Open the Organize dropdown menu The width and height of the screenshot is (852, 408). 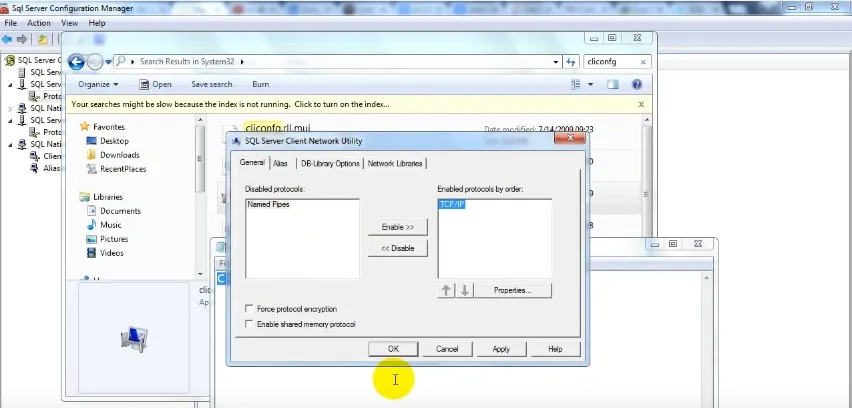(x=98, y=84)
